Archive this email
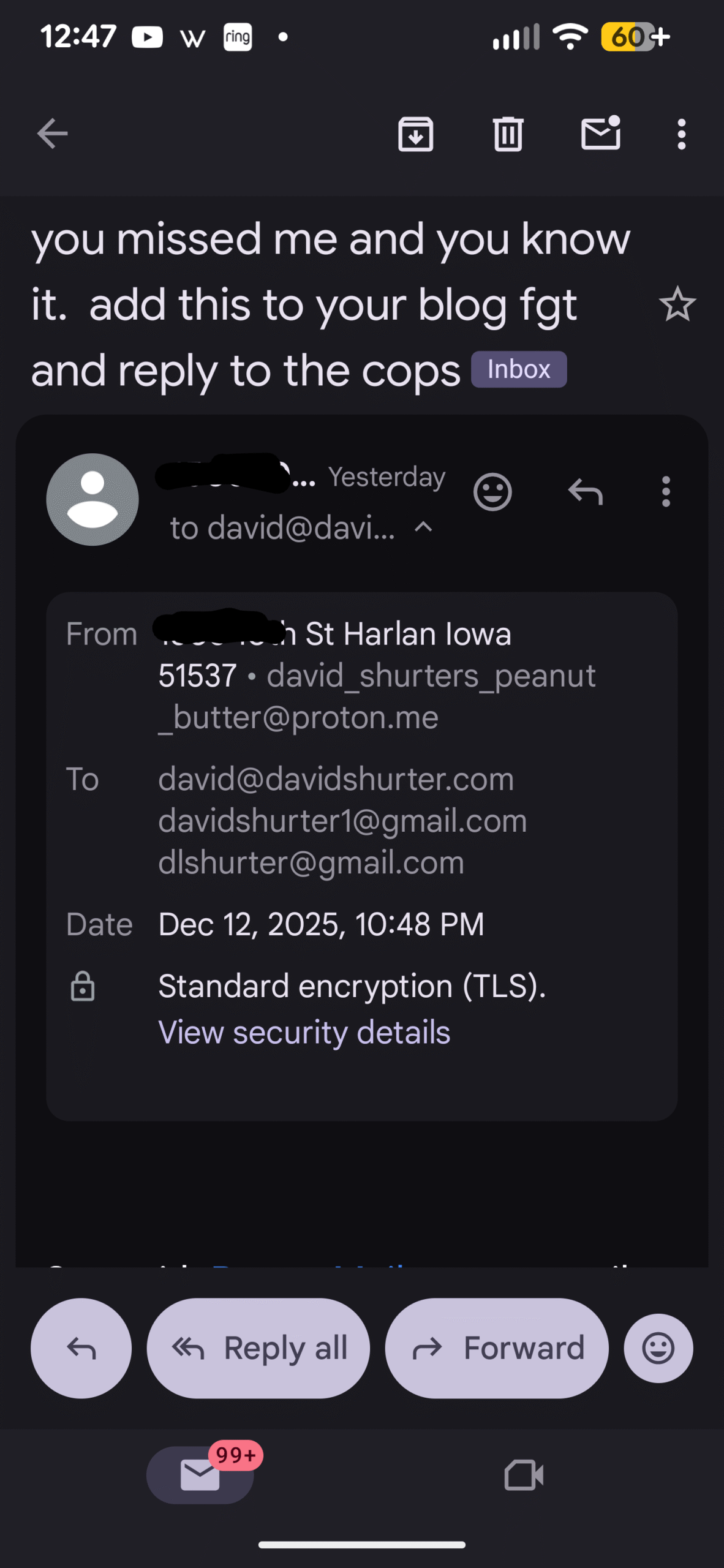 click(x=416, y=134)
